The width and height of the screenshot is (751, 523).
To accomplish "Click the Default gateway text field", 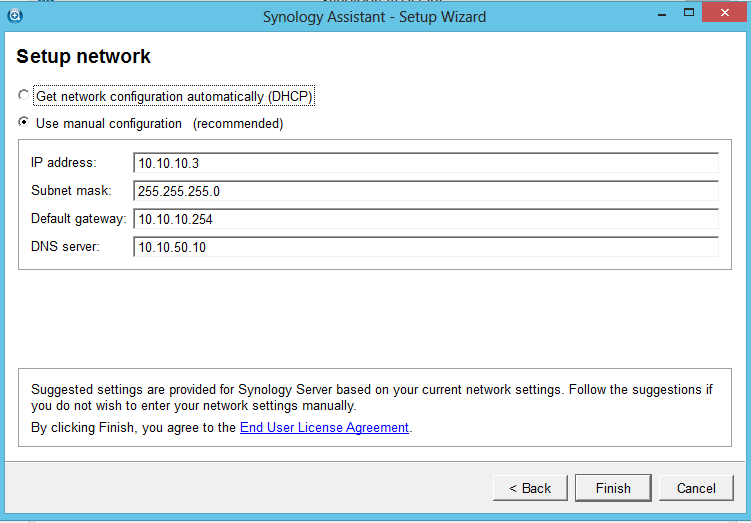I will [425, 219].
